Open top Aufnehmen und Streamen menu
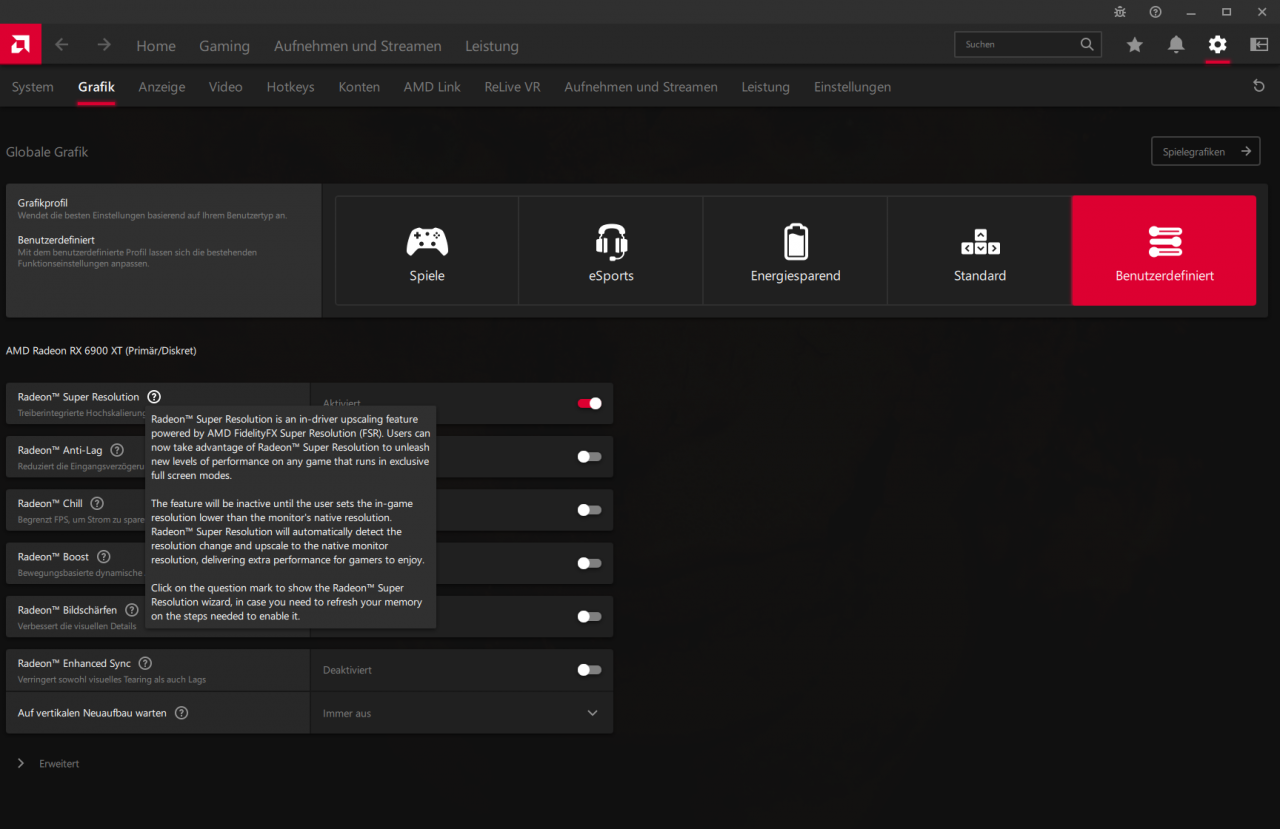The height and width of the screenshot is (829, 1280). (x=357, y=46)
